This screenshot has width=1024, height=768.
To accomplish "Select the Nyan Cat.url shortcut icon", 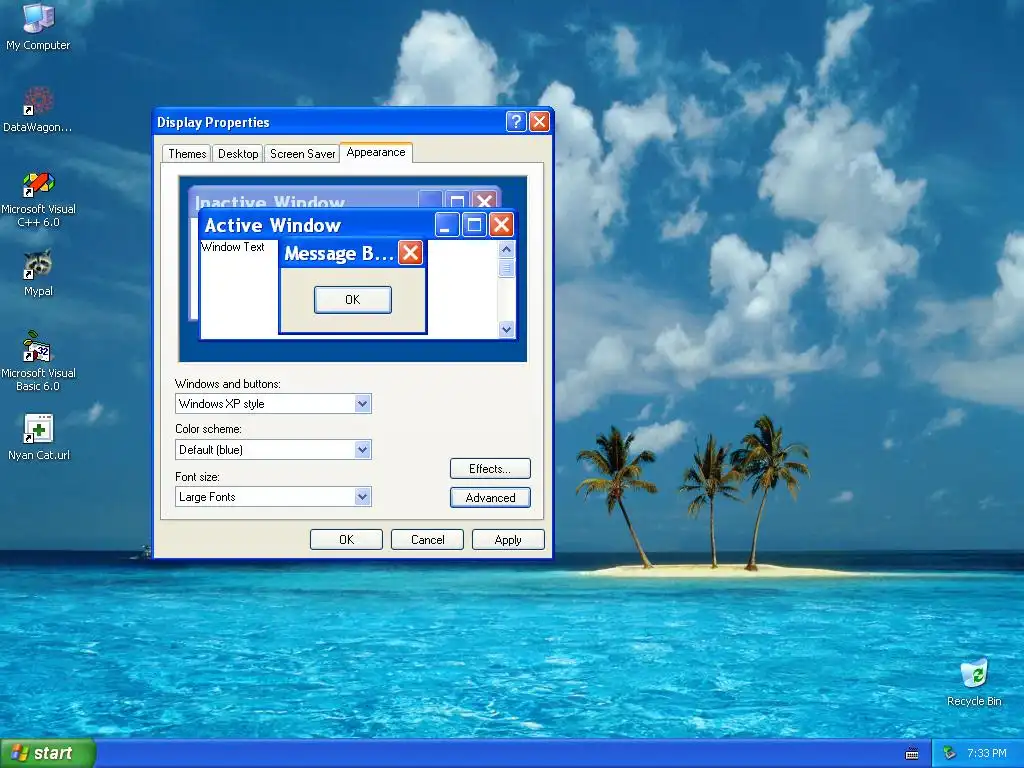I will point(38,437).
